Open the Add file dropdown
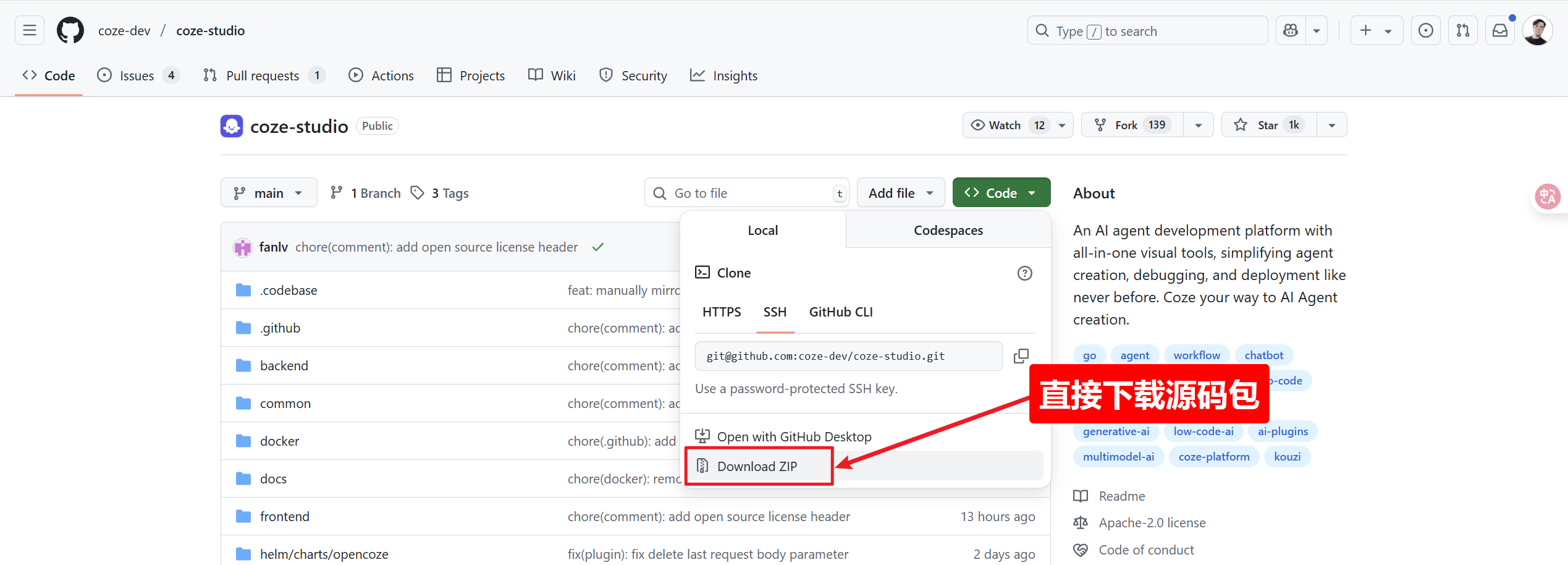 [x=901, y=193]
